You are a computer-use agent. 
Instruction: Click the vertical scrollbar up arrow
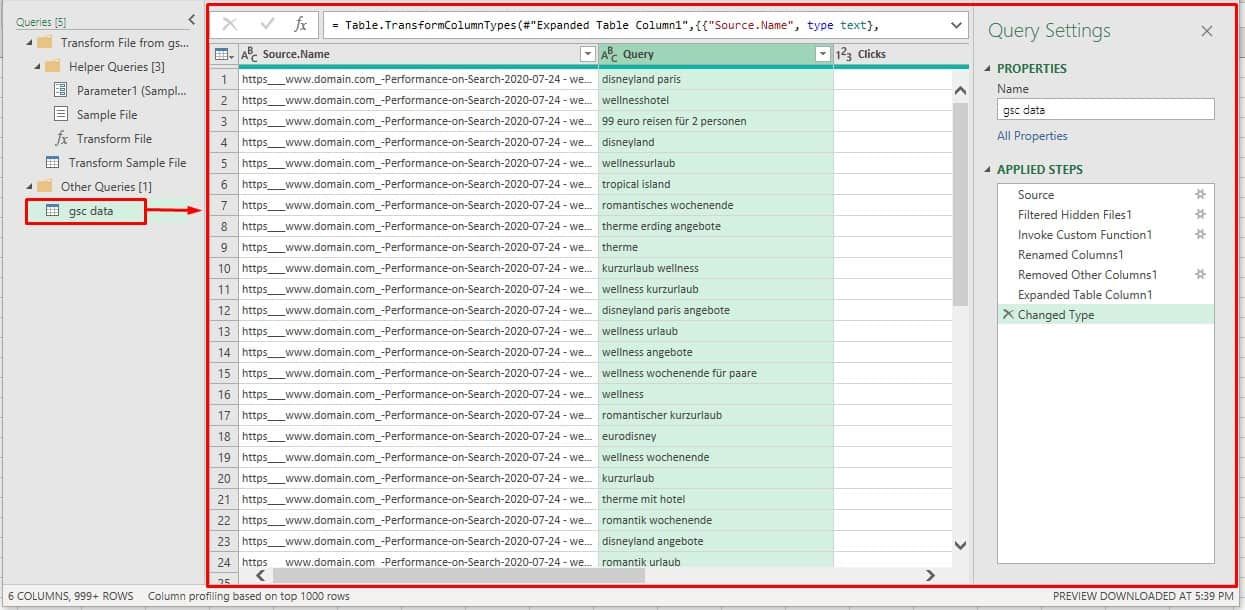tap(960, 91)
